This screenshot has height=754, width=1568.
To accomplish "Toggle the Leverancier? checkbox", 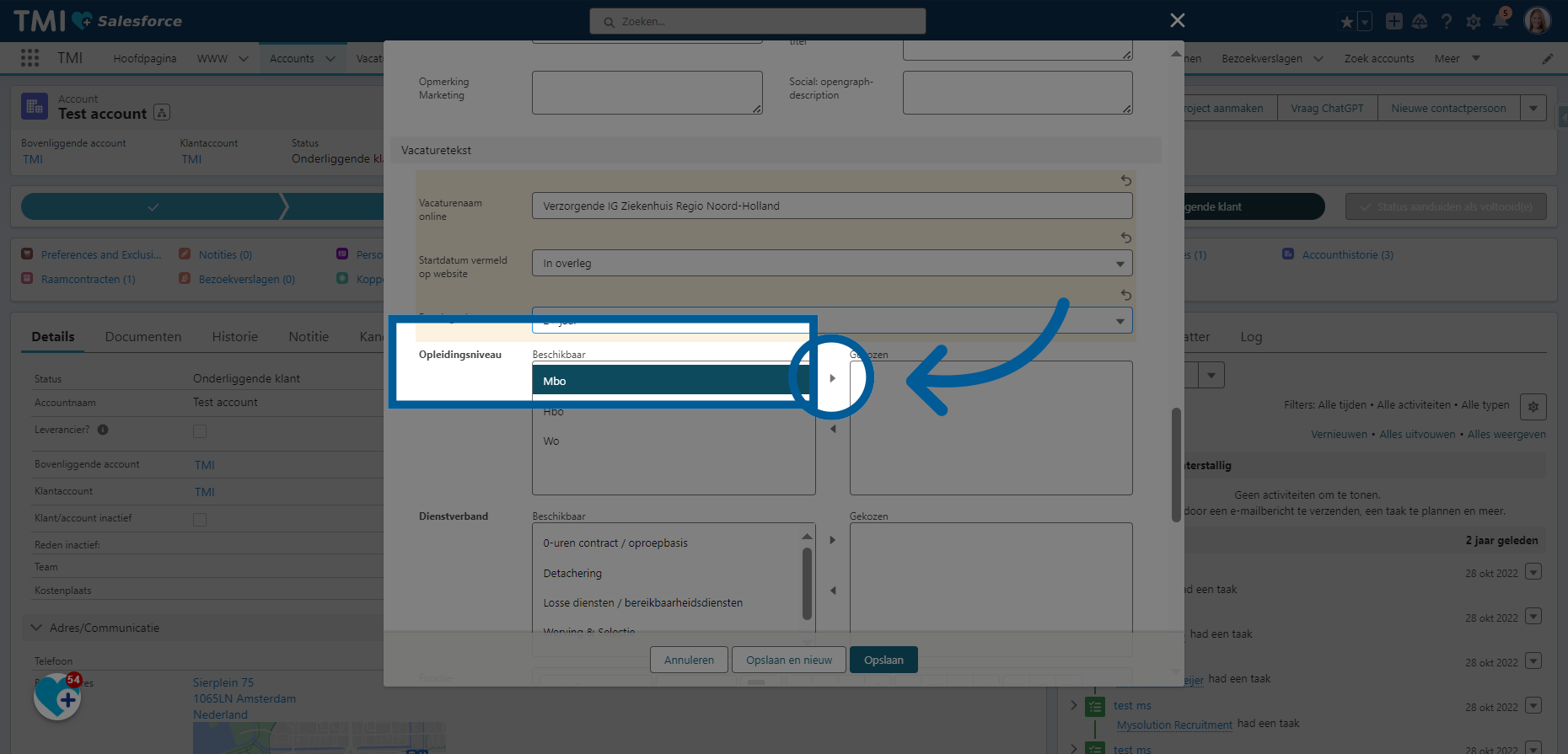I will point(200,431).
